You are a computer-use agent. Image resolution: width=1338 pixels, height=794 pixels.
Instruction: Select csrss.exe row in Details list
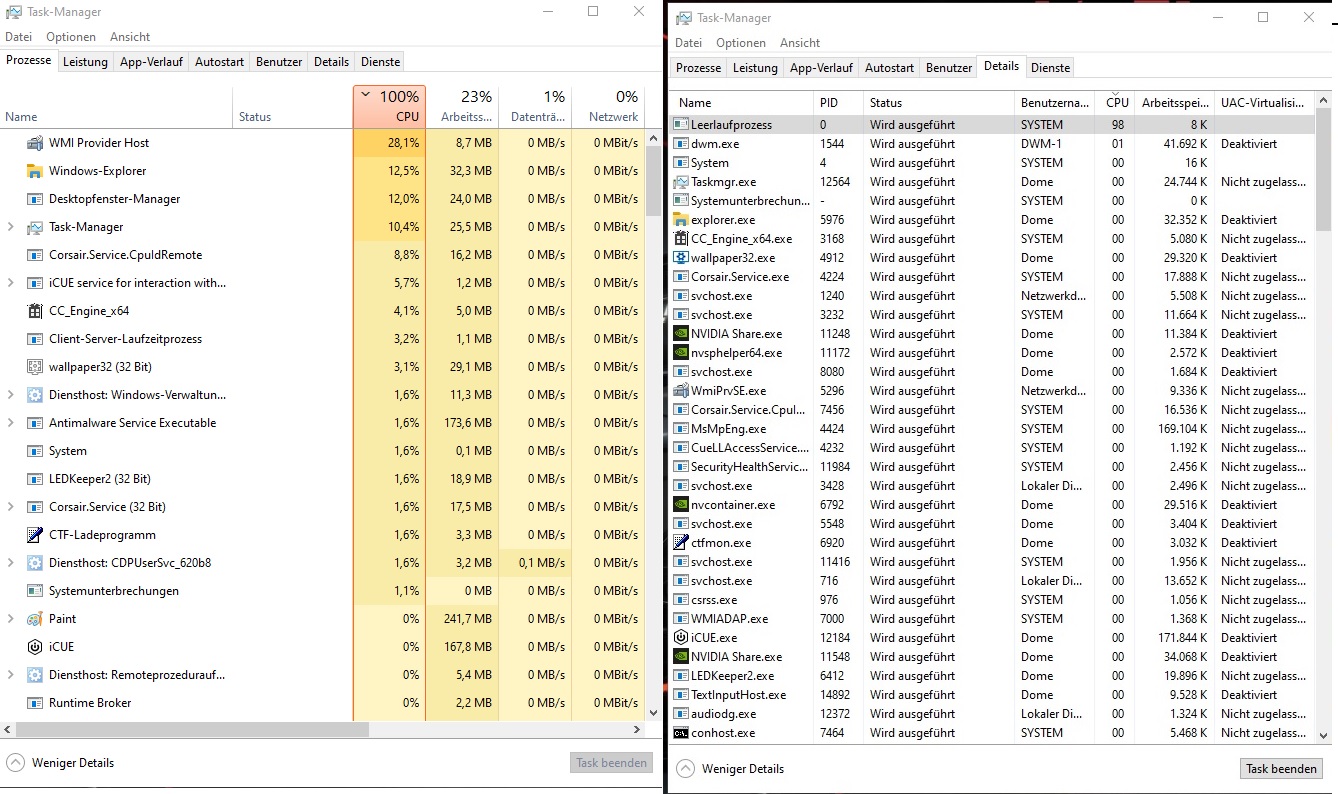[992, 600]
